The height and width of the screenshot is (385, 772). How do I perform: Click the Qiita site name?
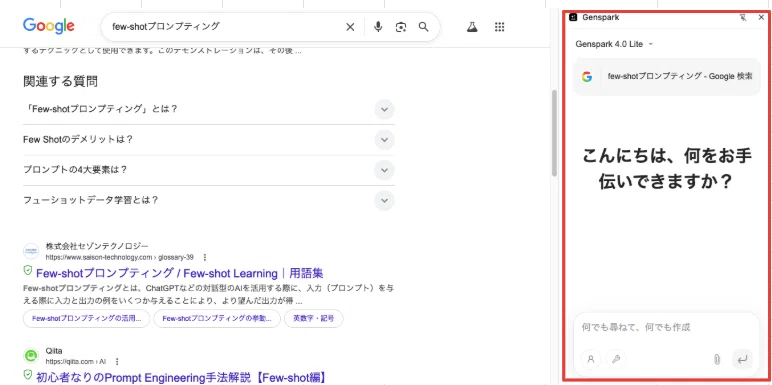tap(54, 351)
